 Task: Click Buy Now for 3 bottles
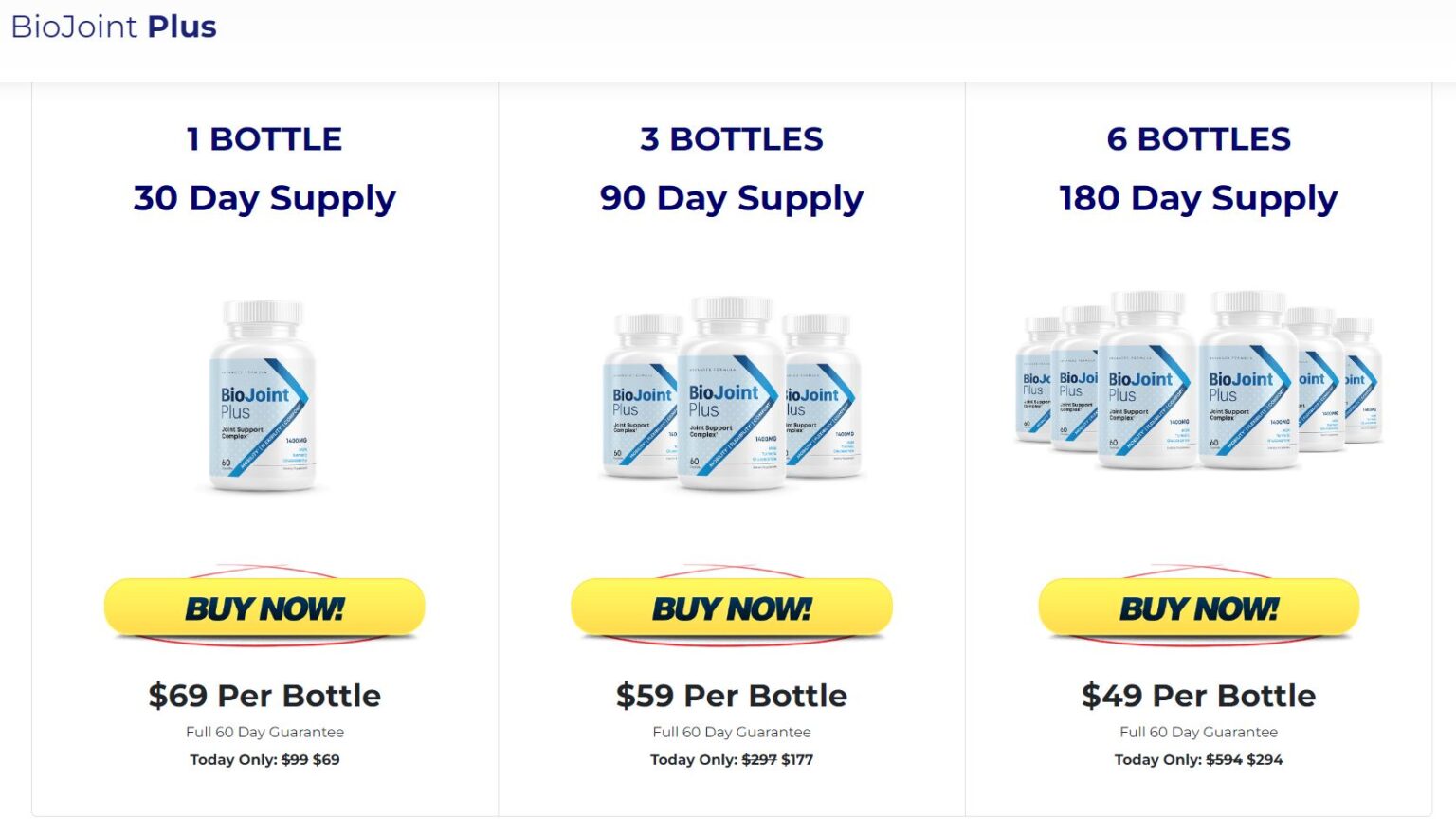(x=732, y=608)
